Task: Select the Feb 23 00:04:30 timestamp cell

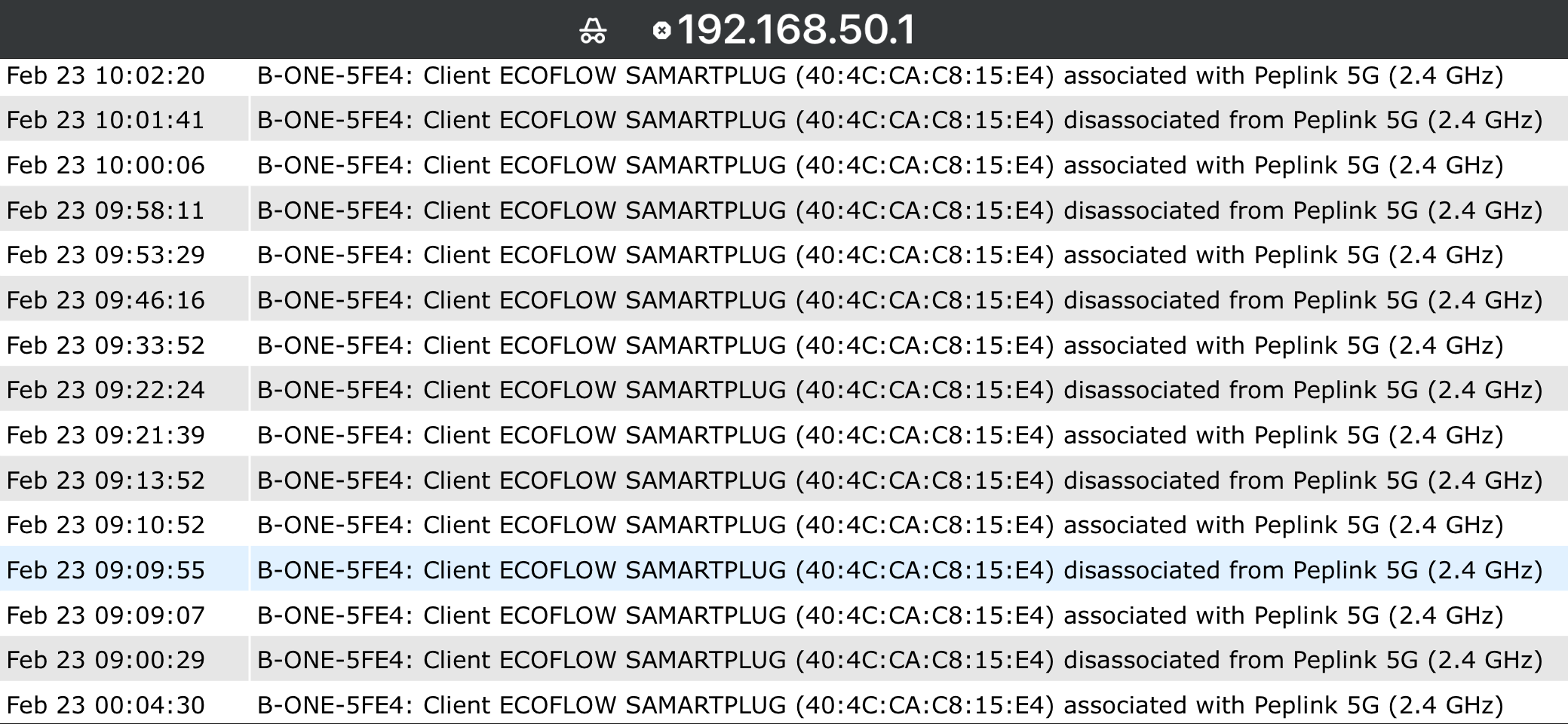Action: point(106,705)
